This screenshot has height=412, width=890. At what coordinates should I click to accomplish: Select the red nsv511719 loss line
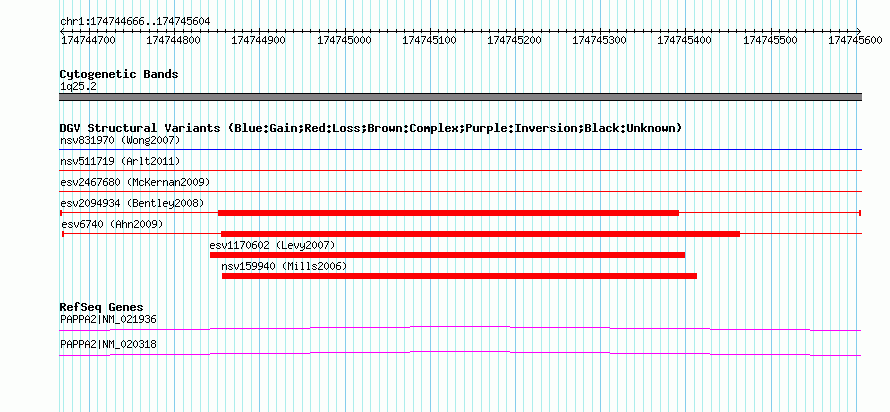(460, 170)
